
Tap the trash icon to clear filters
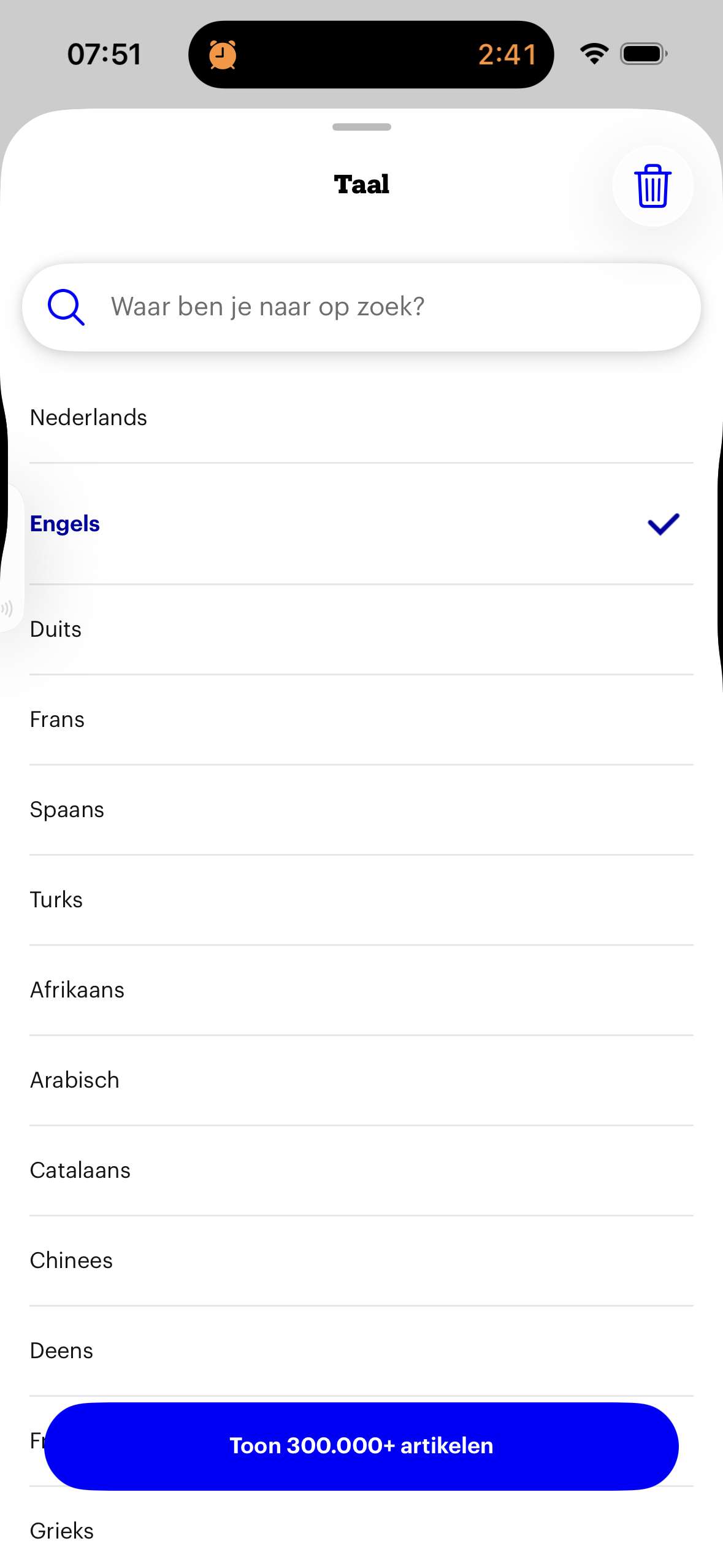[652, 186]
